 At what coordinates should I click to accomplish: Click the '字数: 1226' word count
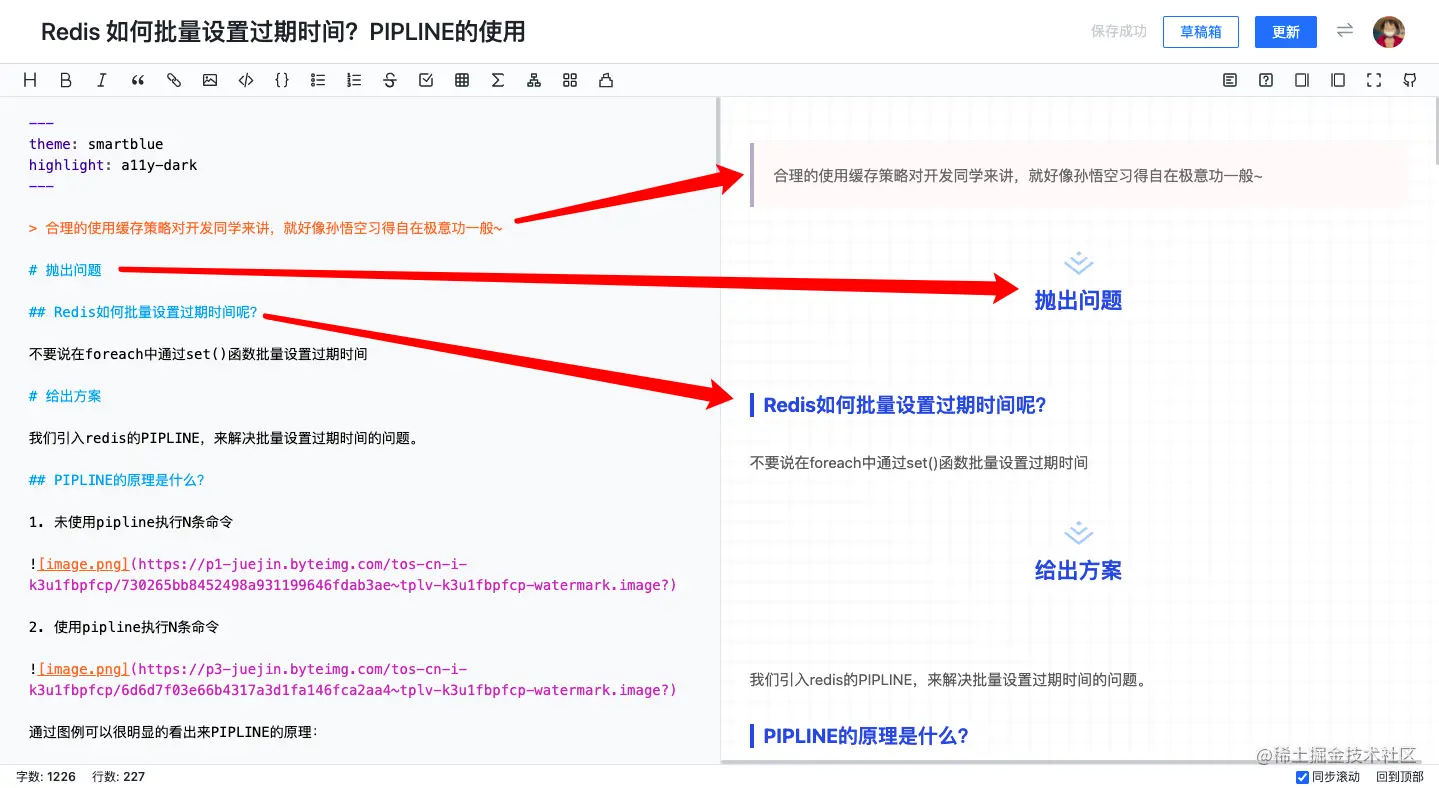(46, 777)
